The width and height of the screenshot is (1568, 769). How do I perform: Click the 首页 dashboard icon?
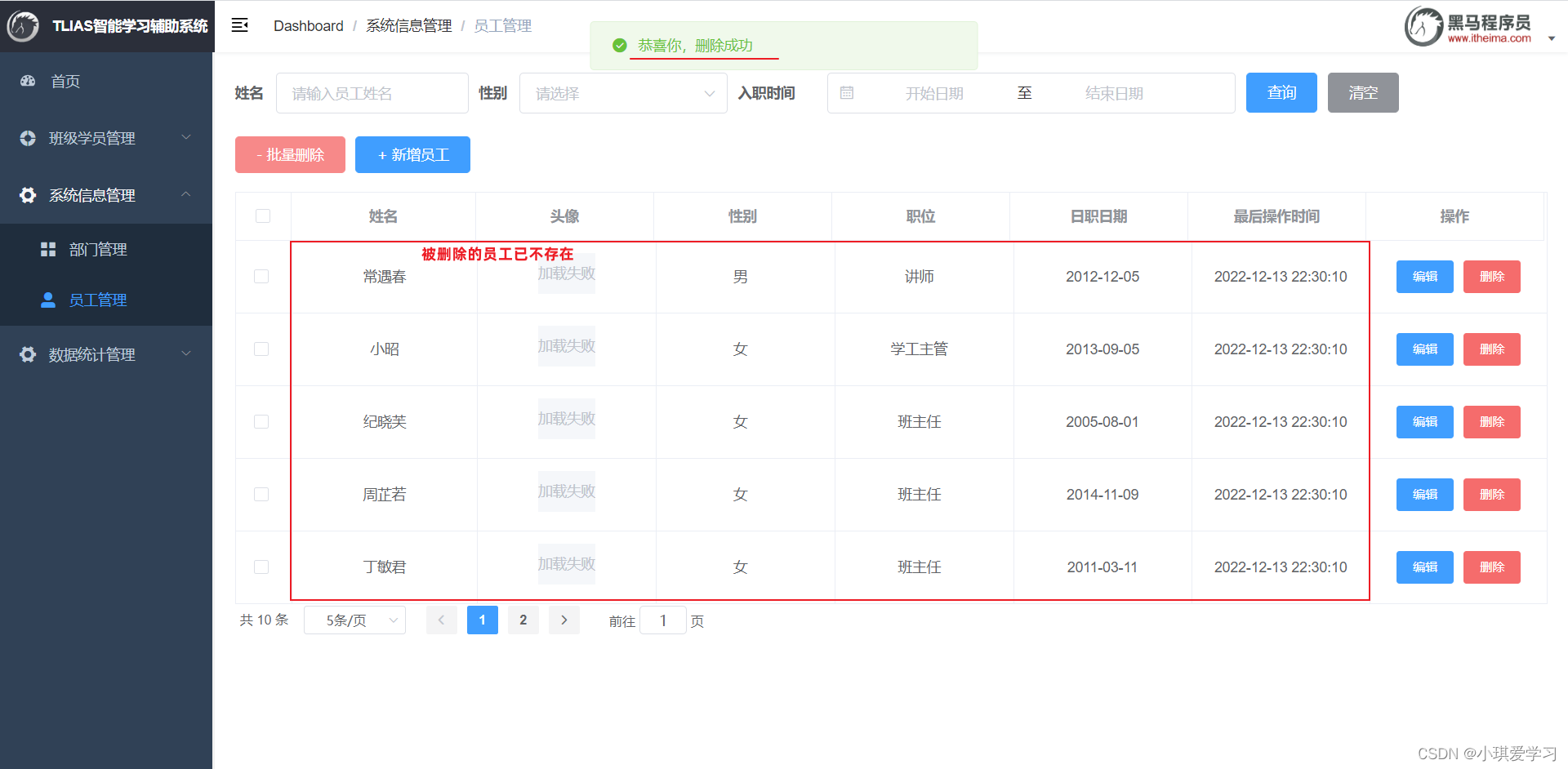pos(28,81)
